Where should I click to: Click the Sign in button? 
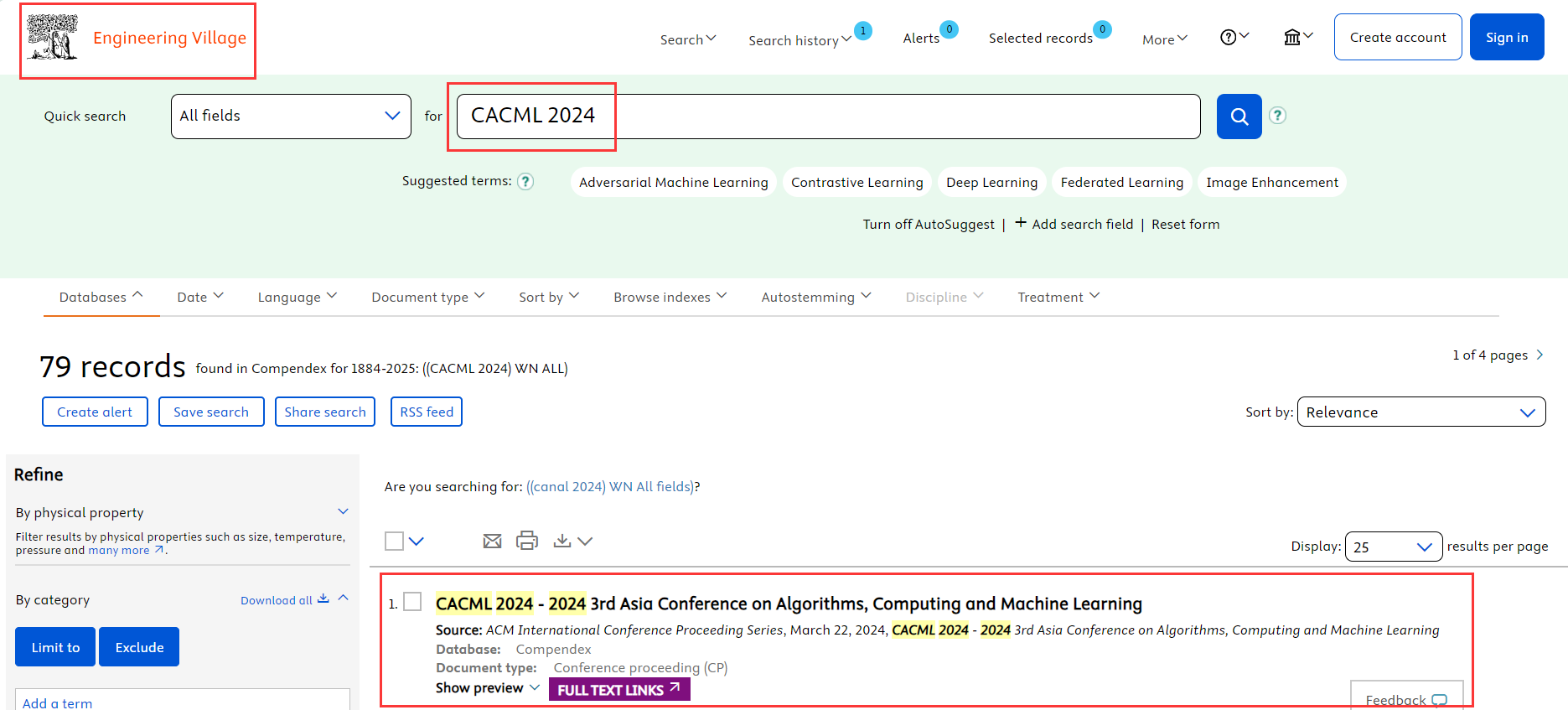(x=1507, y=37)
